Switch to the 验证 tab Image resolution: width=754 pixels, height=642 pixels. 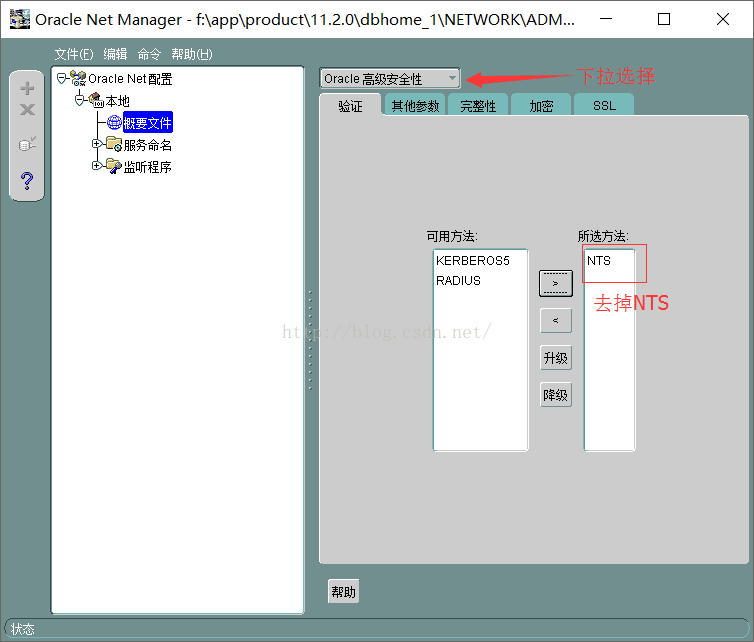(351, 105)
